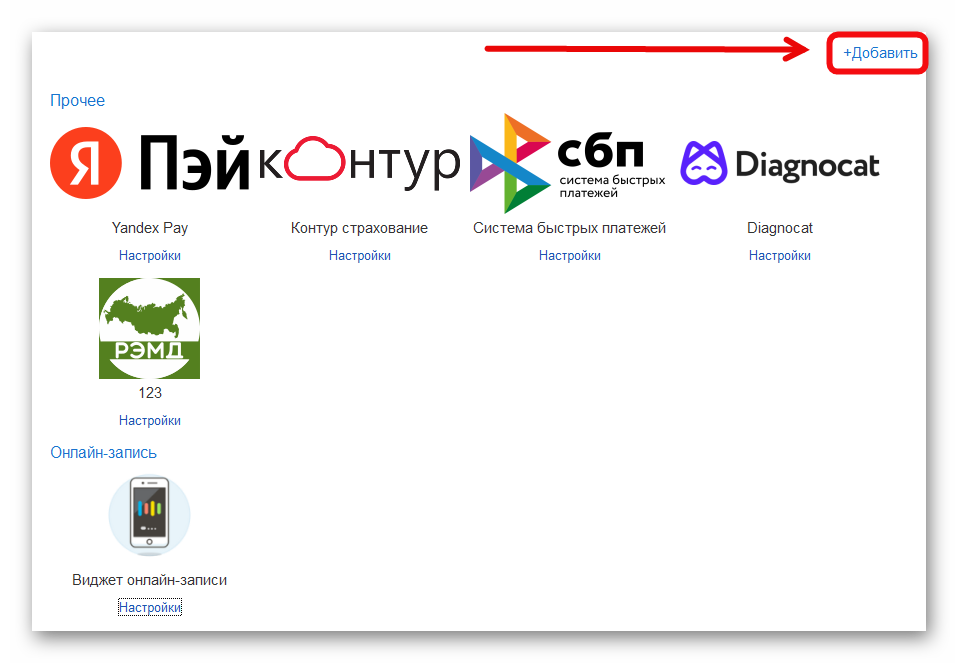Click the СБП система быстрых платежей logo
The width and height of the screenshot is (958, 663).
(x=568, y=163)
